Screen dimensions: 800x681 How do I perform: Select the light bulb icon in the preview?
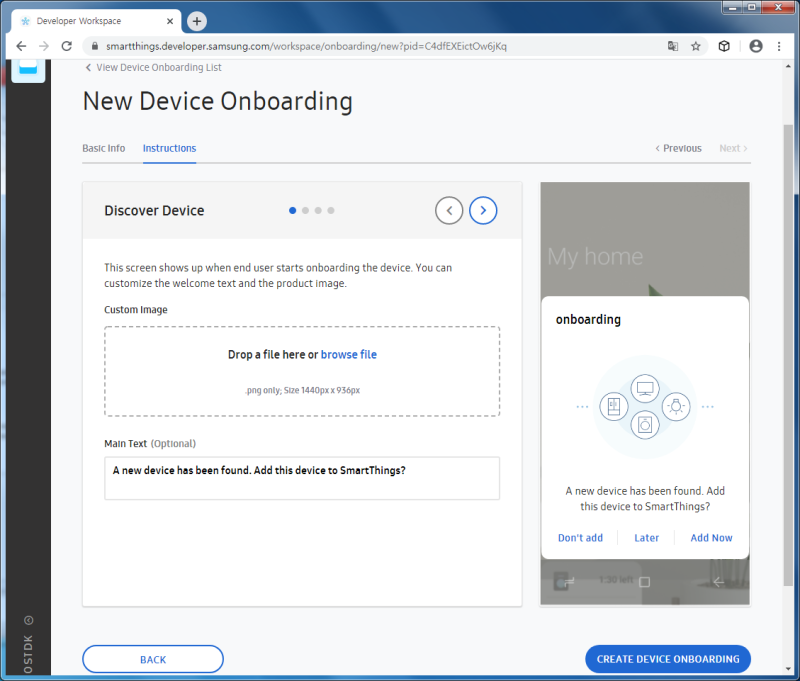pyautogui.click(x=676, y=406)
